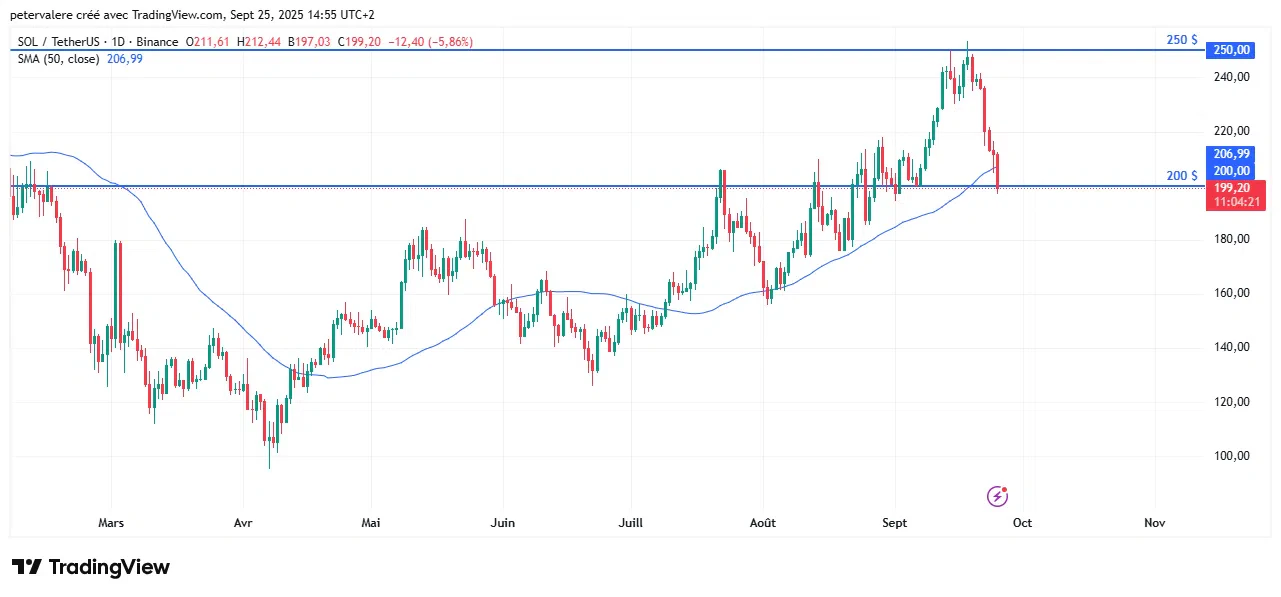Select the "250 $" resistance line label

click(x=1182, y=40)
